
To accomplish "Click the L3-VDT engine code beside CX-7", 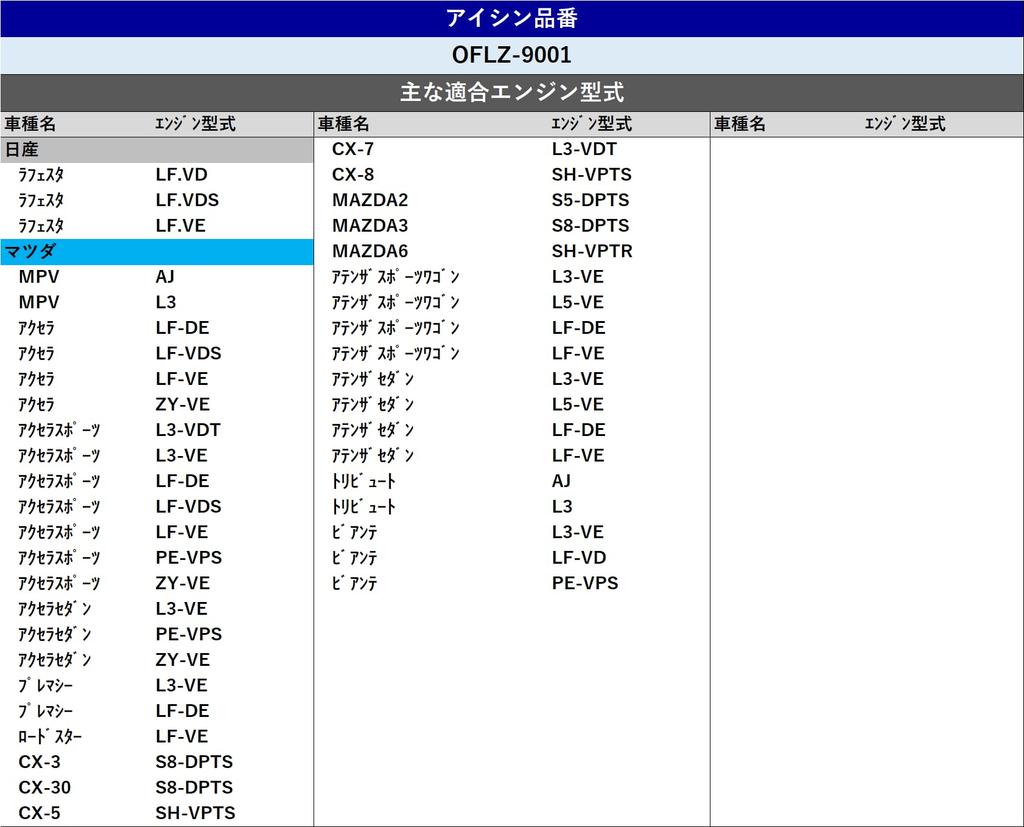I will tap(584, 149).
